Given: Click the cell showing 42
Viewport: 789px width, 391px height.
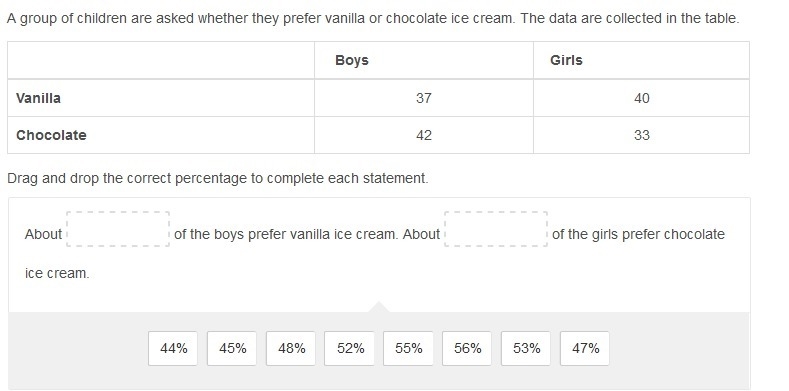Looking at the screenshot, I should (424, 135).
